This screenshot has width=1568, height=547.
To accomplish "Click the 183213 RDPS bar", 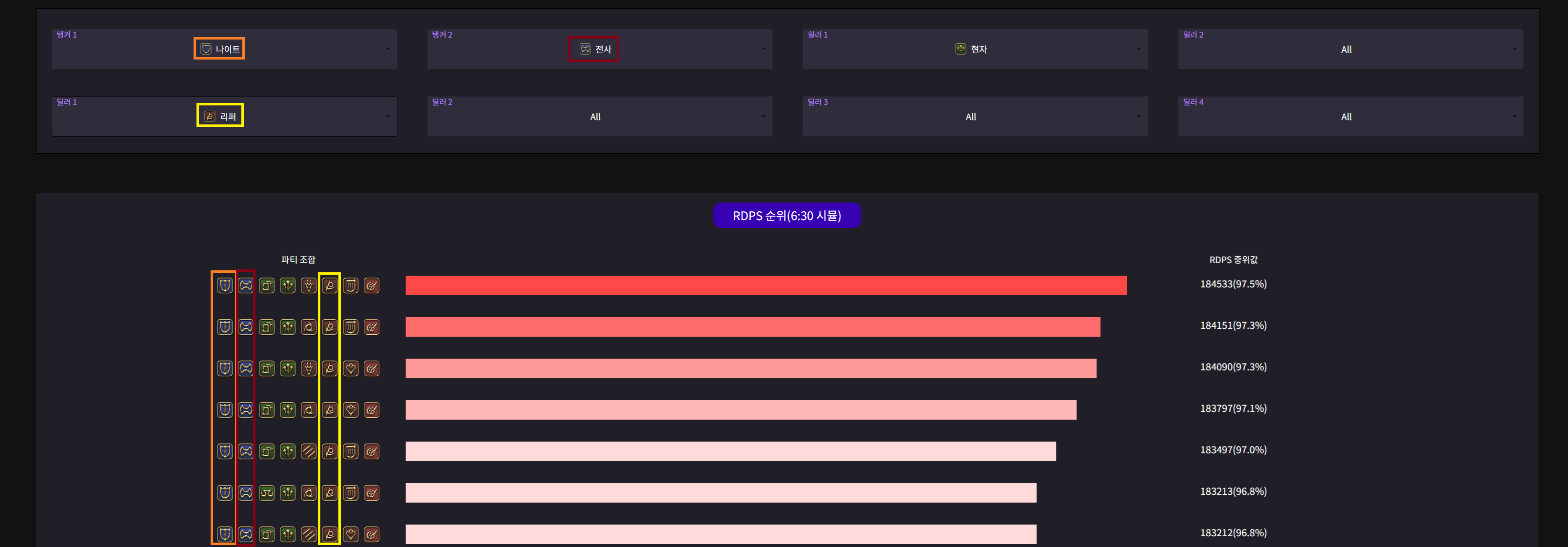I will click(721, 492).
